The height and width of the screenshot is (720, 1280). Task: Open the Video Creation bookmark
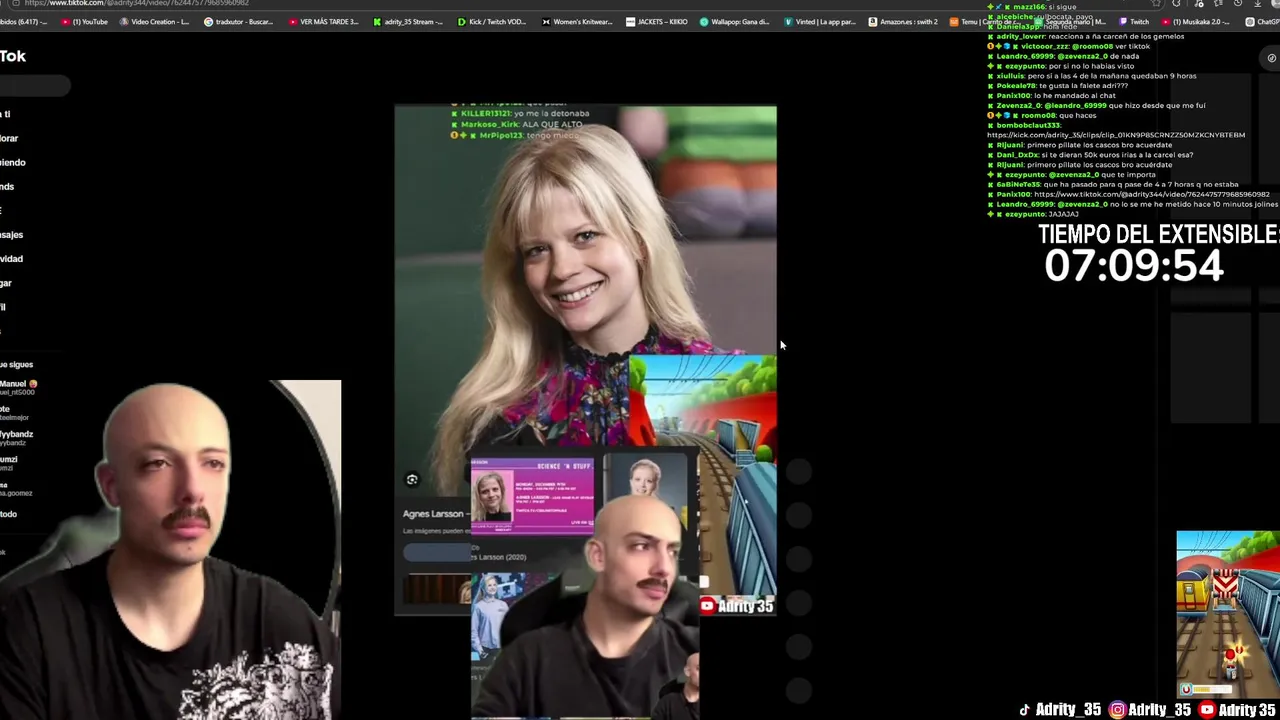153,22
